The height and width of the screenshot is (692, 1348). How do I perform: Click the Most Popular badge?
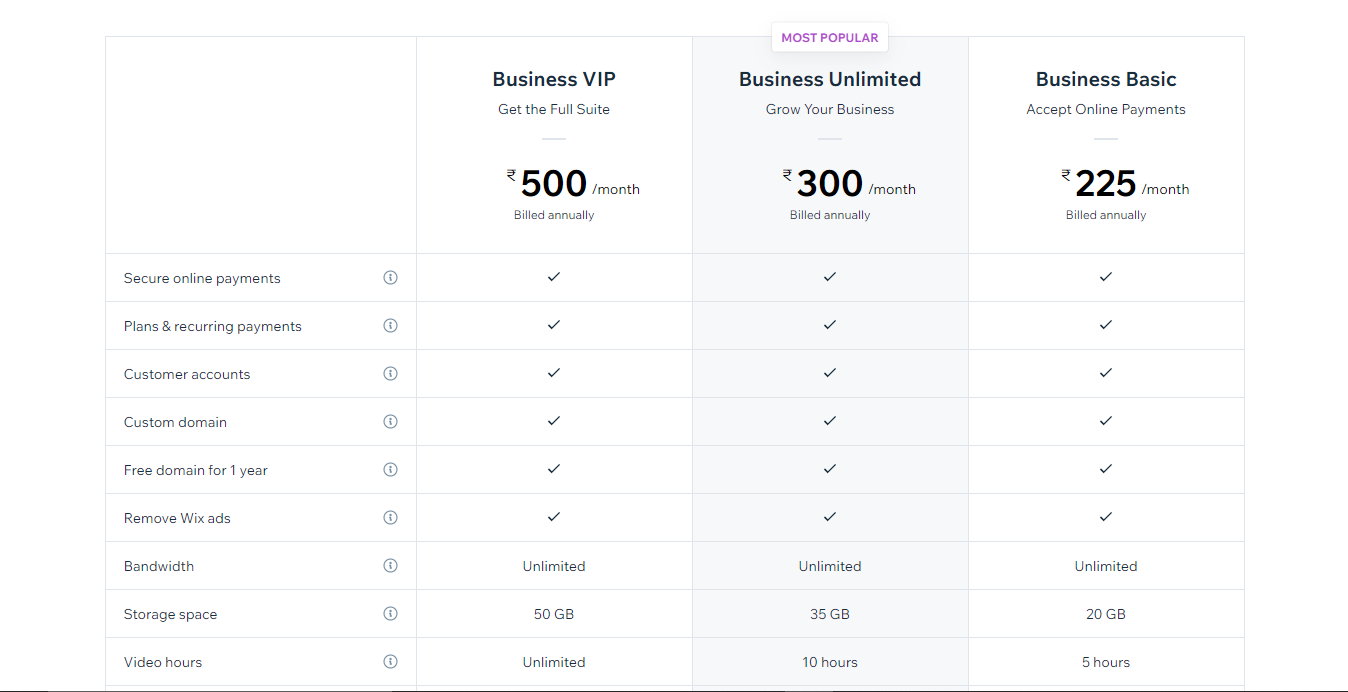pyautogui.click(x=830, y=38)
